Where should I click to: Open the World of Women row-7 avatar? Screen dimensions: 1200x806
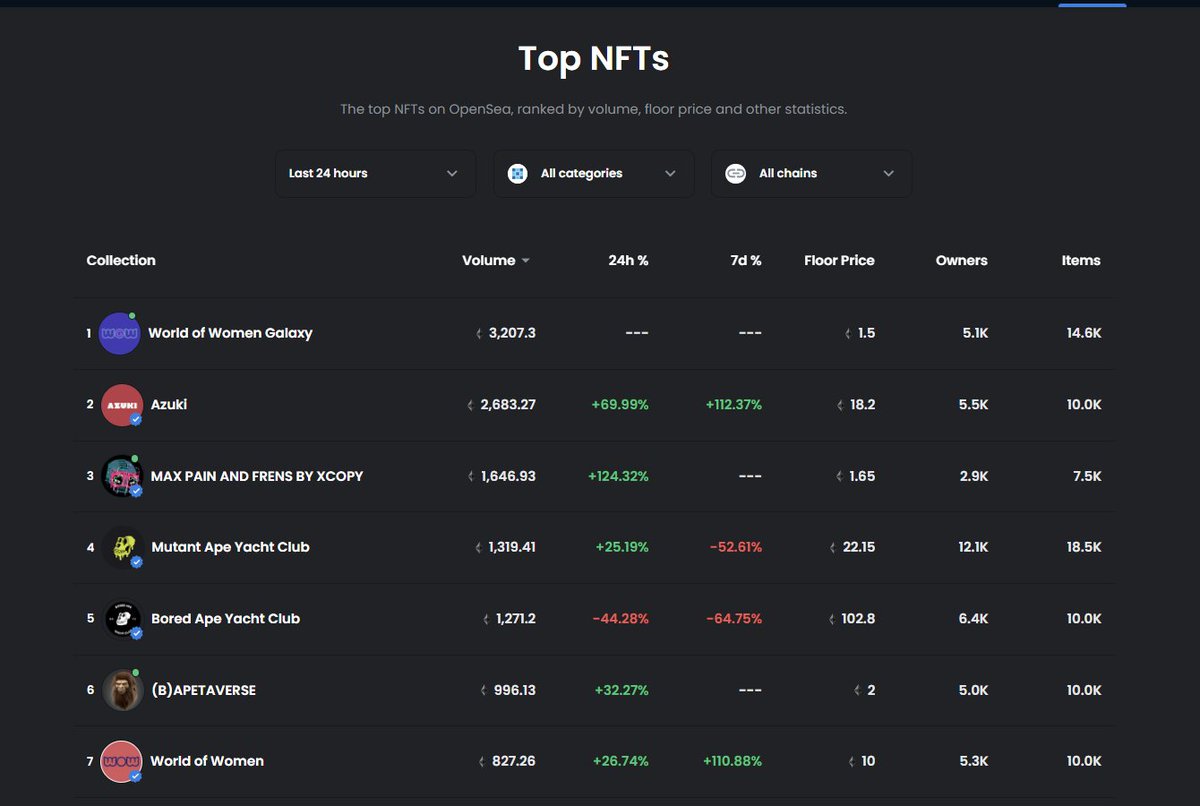click(x=122, y=761)
